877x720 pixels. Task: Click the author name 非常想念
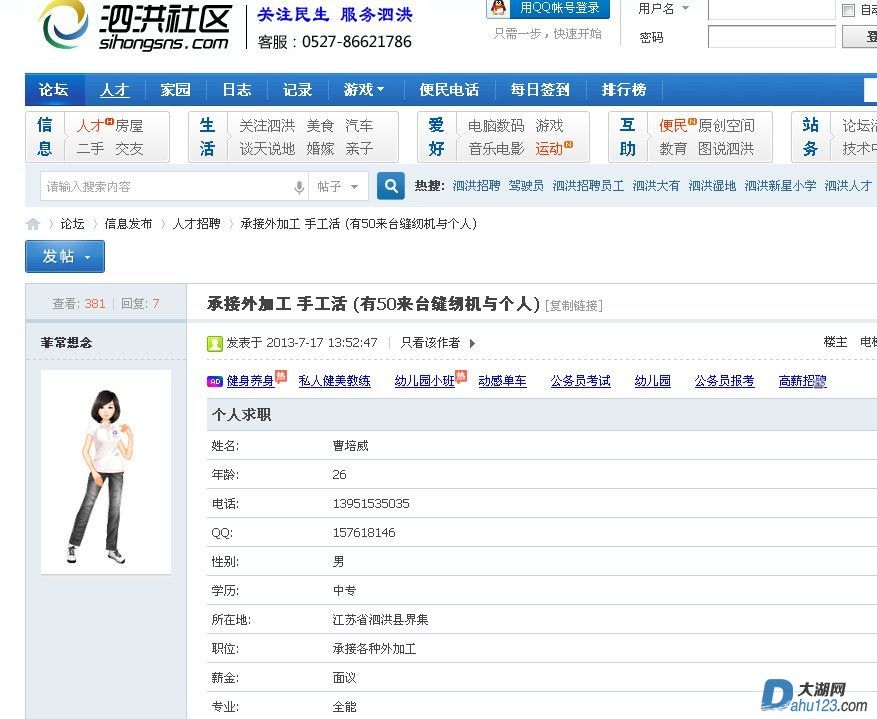(x=67, y=343)
